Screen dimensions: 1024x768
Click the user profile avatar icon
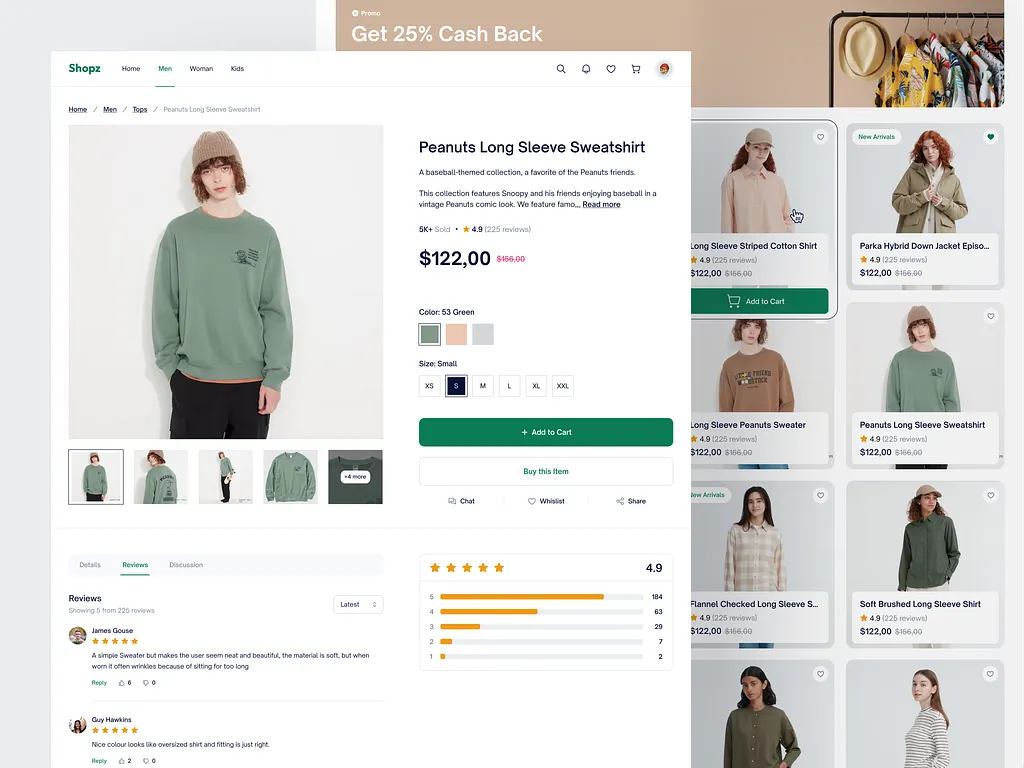click(664, 69)
